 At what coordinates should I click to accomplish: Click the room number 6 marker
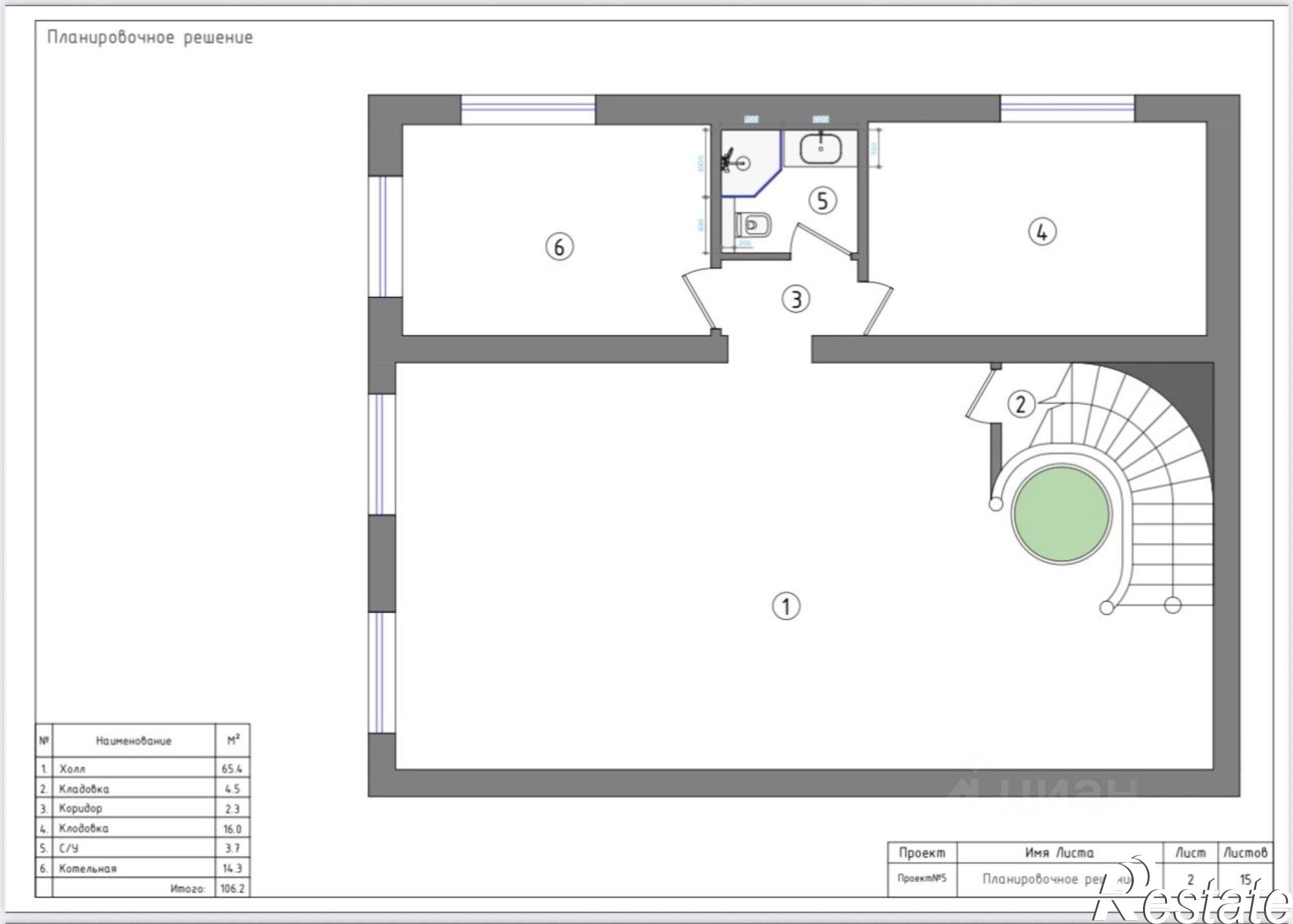click(559, 247)
